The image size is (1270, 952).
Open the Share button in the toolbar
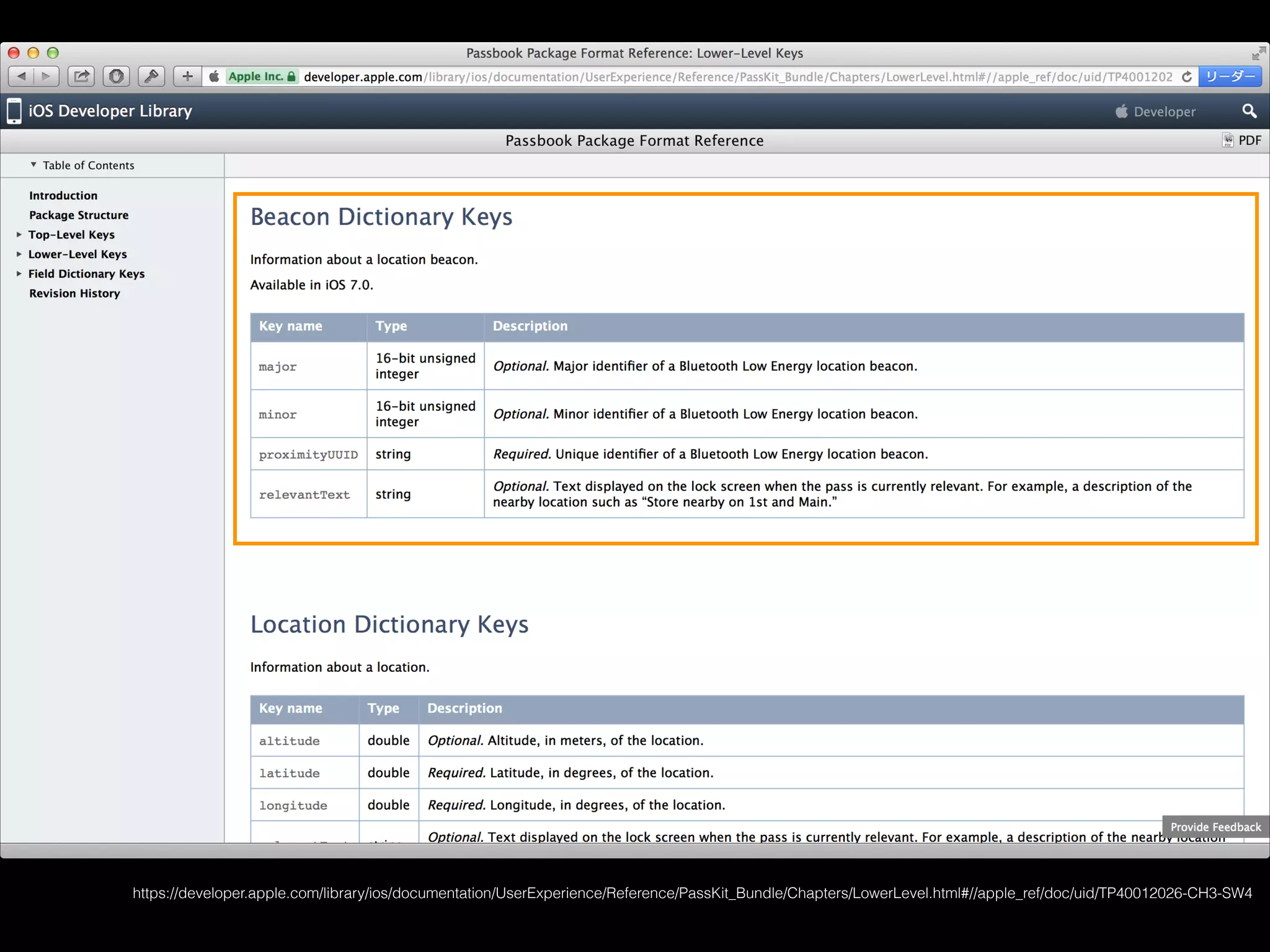tap(81, 76)
